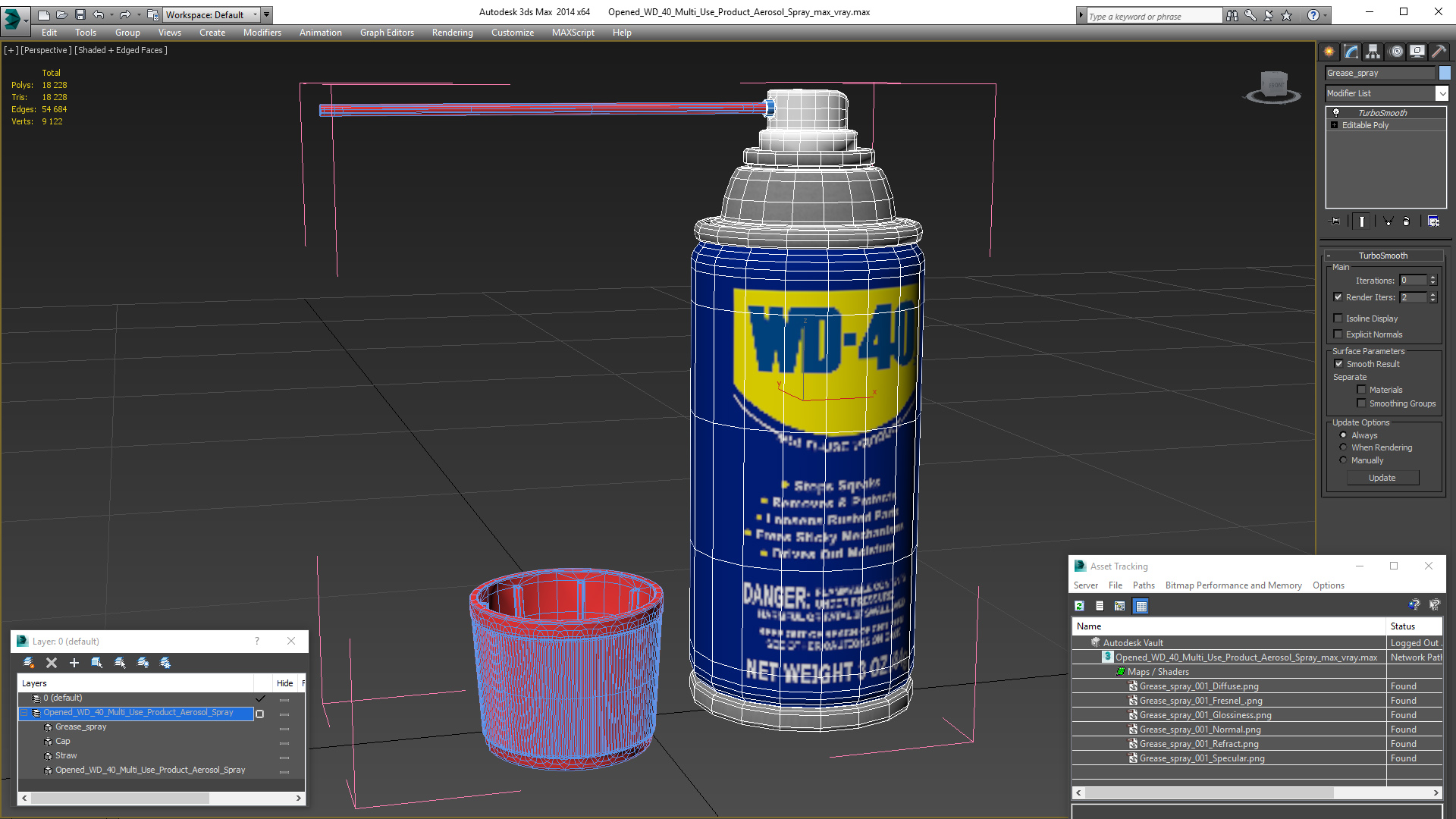This screenshot has width=1456, height=819.
Task: Switch Asset Tracking to table view icon
Action: coord(1141,606)
